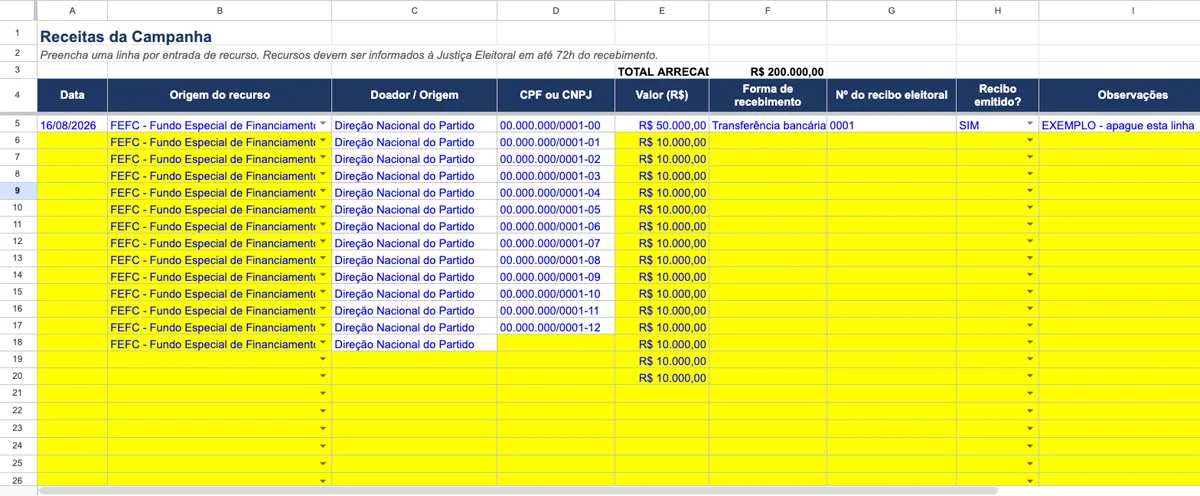Click the TOTAL ARRECADADO label cell
The width and height of the screenshot is (1200, 496).
662,71
